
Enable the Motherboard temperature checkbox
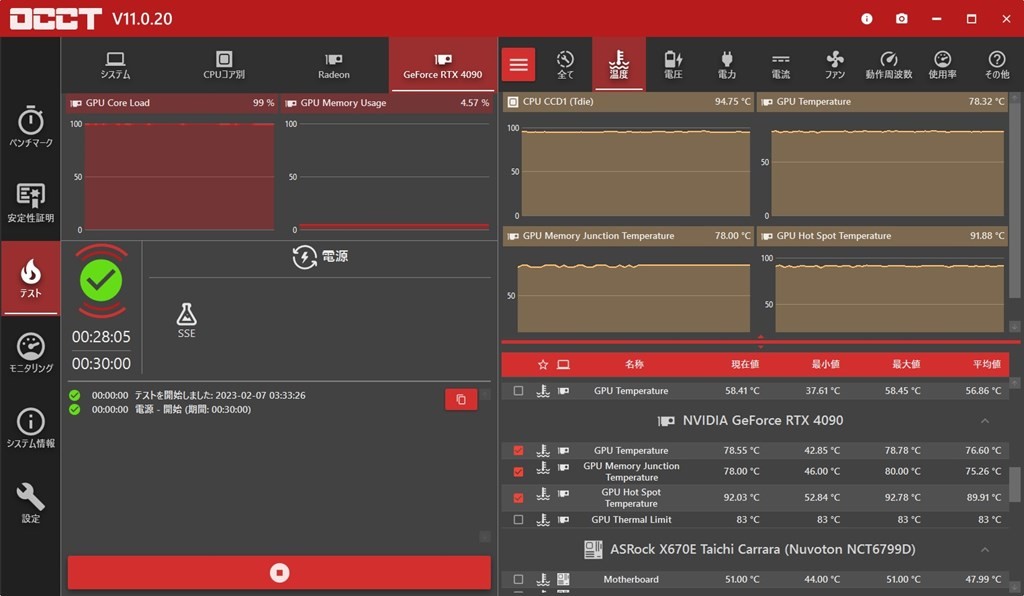coord(518,579)
